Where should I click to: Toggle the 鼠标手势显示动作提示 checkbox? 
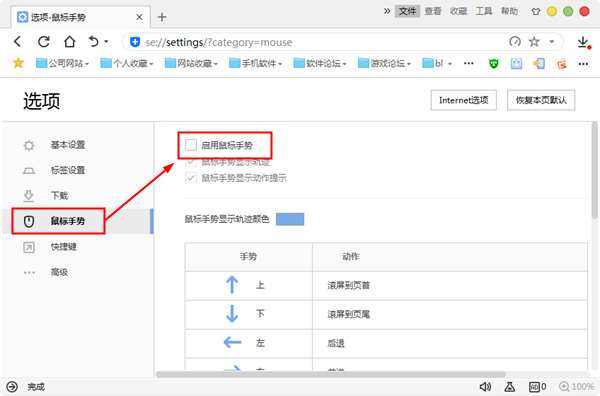click(191, 178)
